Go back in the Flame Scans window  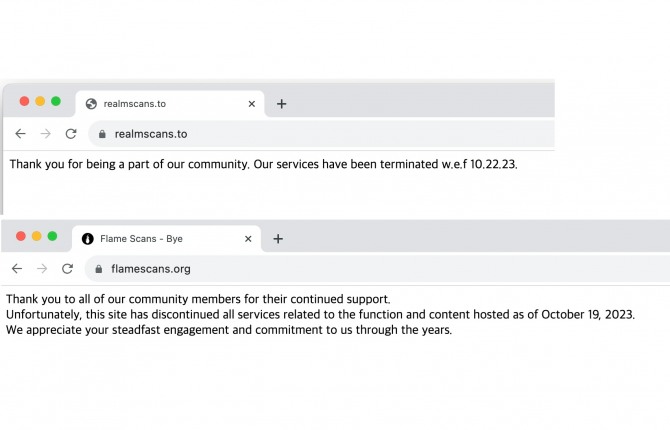click(17, 269)
